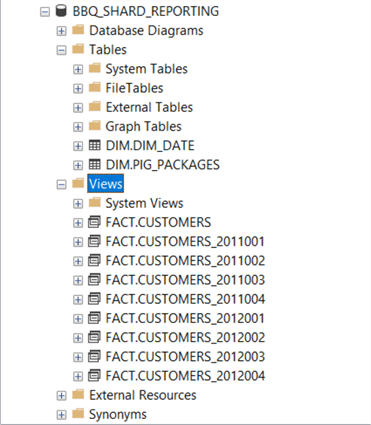This screenshot has width=371, height=425.
Task: Collapse the Tables folder
Action: [x=61, y=50]
